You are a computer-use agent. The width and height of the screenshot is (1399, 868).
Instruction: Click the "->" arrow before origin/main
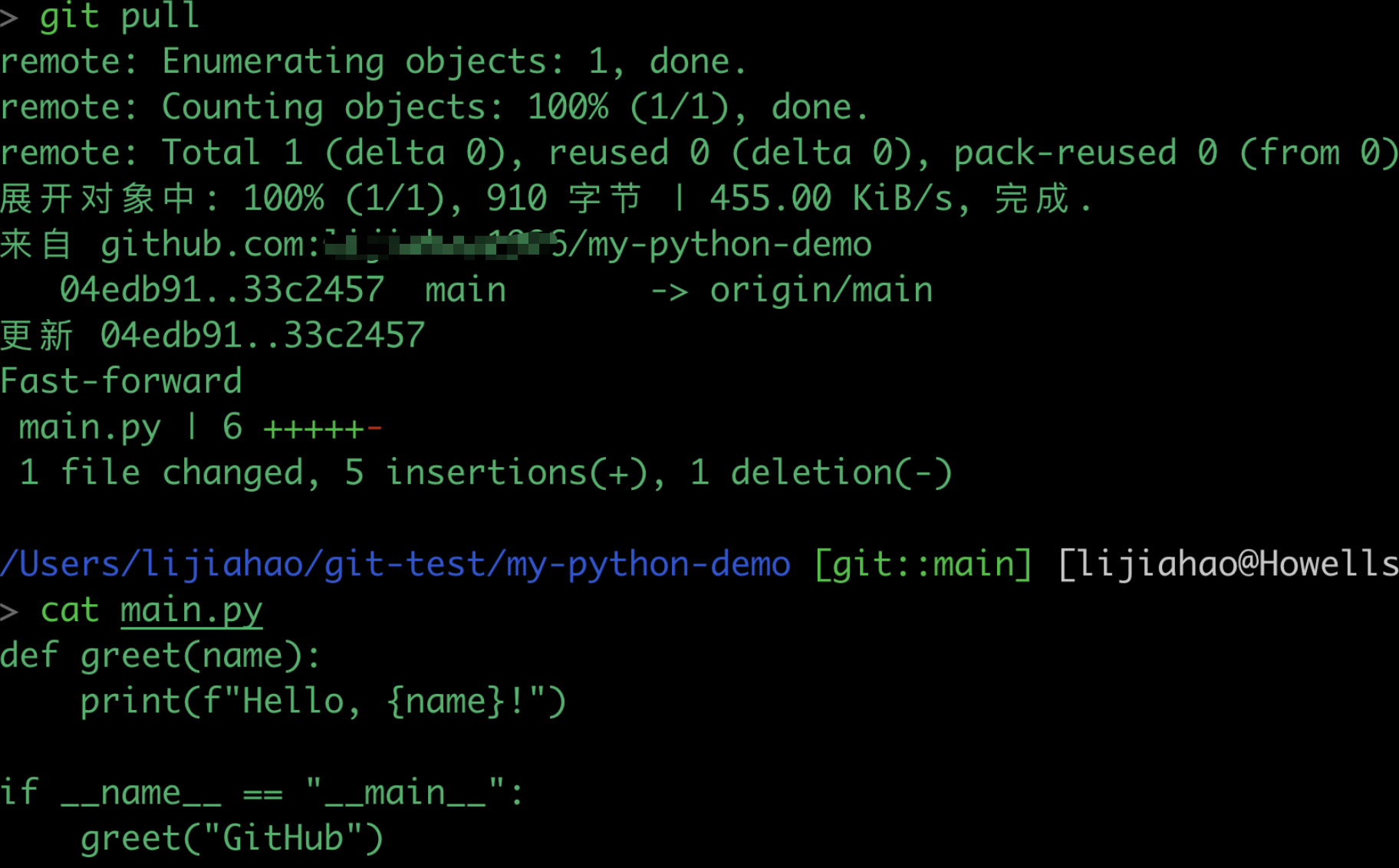[669, 291]
